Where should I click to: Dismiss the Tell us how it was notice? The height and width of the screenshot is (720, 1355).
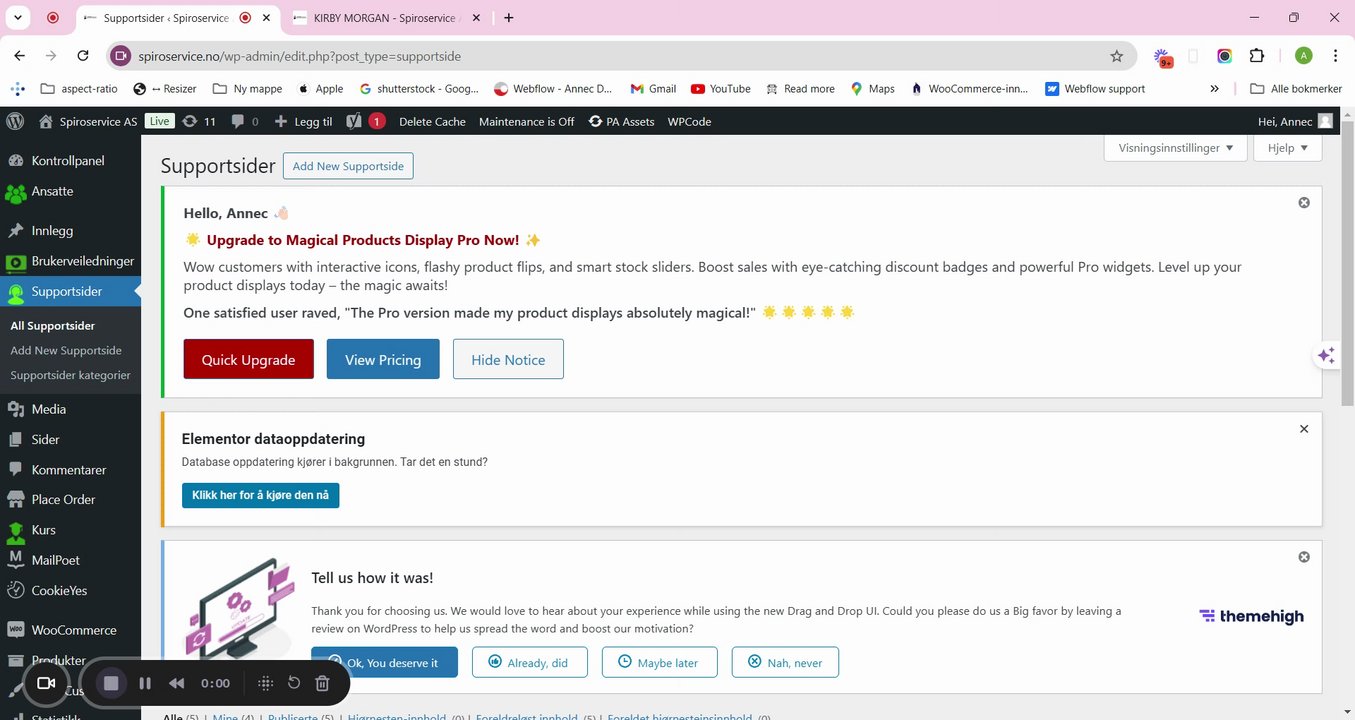pyautogui.click(x=1304, y=557)
